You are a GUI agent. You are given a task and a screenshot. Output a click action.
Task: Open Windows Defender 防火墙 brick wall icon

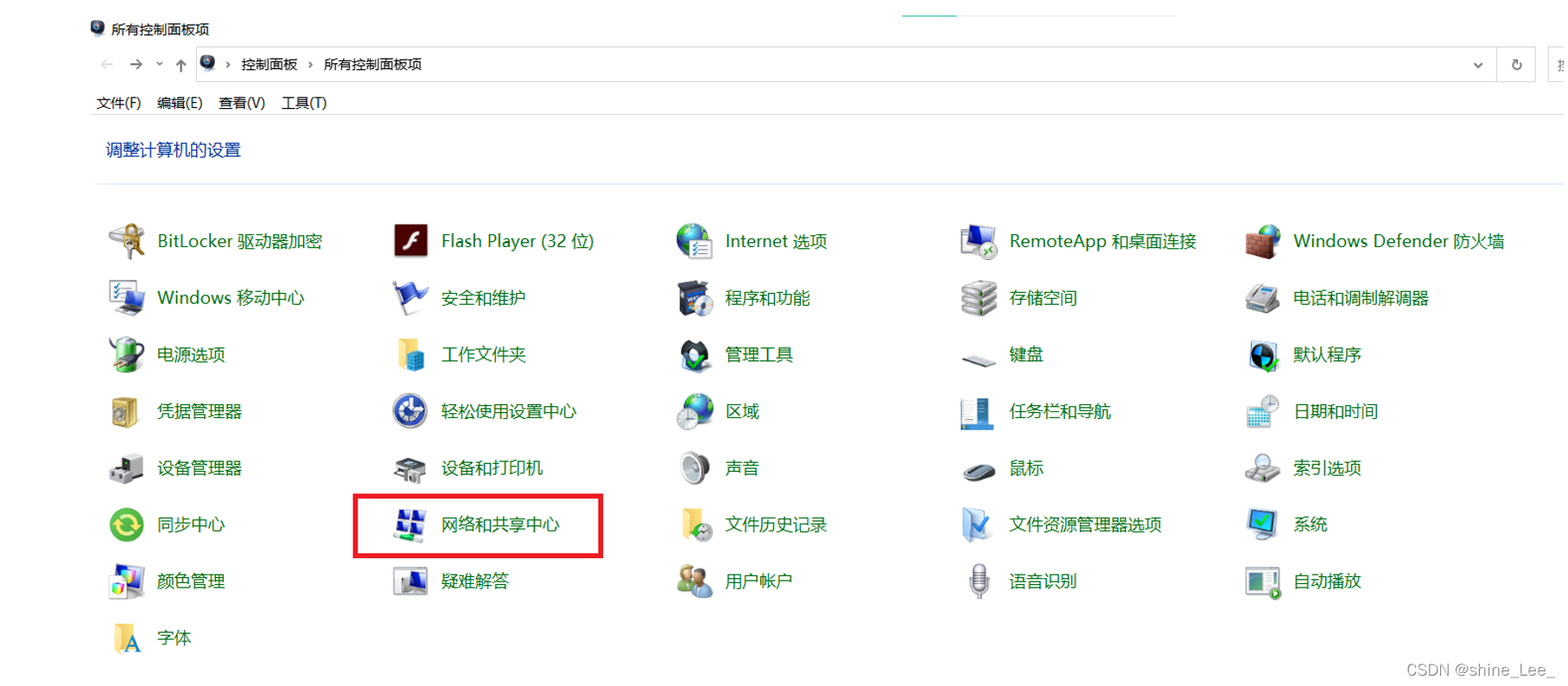tap(1262, 241)
